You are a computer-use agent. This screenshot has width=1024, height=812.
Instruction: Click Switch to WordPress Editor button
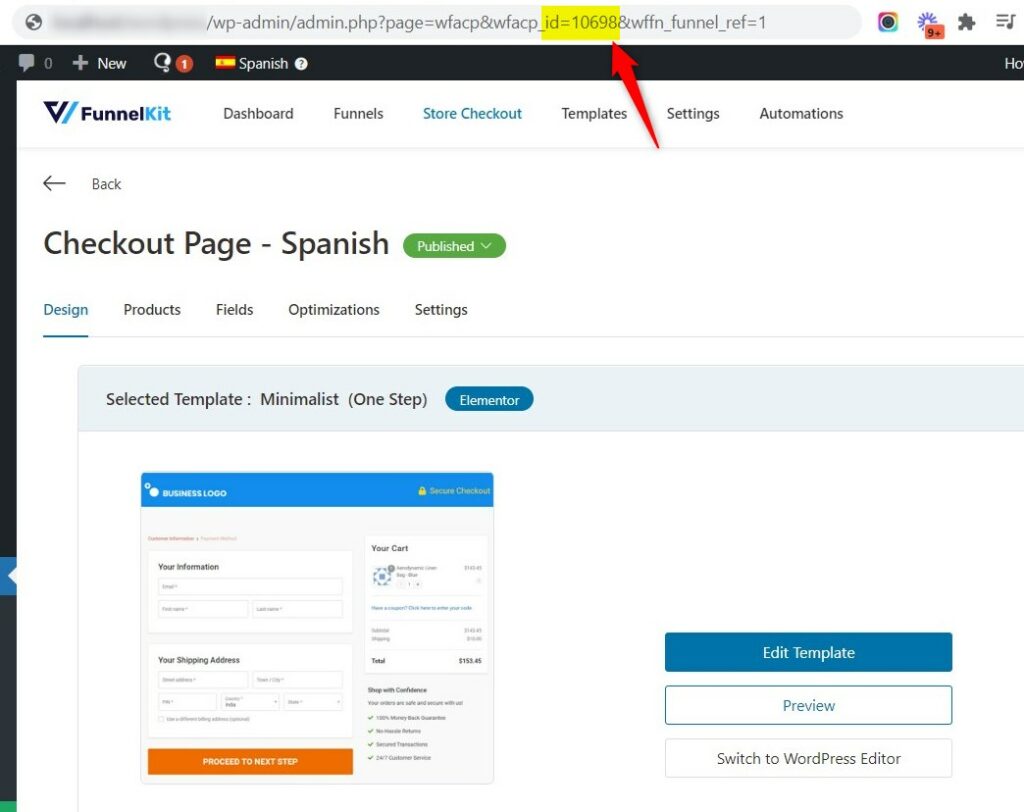[808, 758]
